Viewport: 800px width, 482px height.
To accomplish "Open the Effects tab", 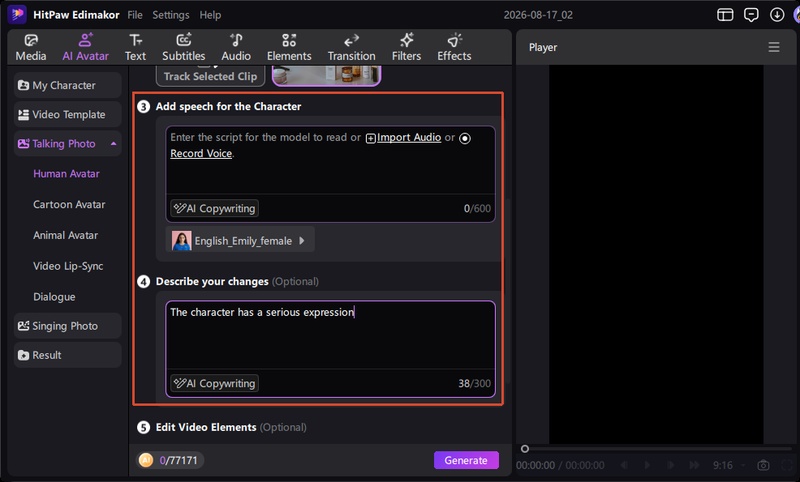I will tap(454, 47).
